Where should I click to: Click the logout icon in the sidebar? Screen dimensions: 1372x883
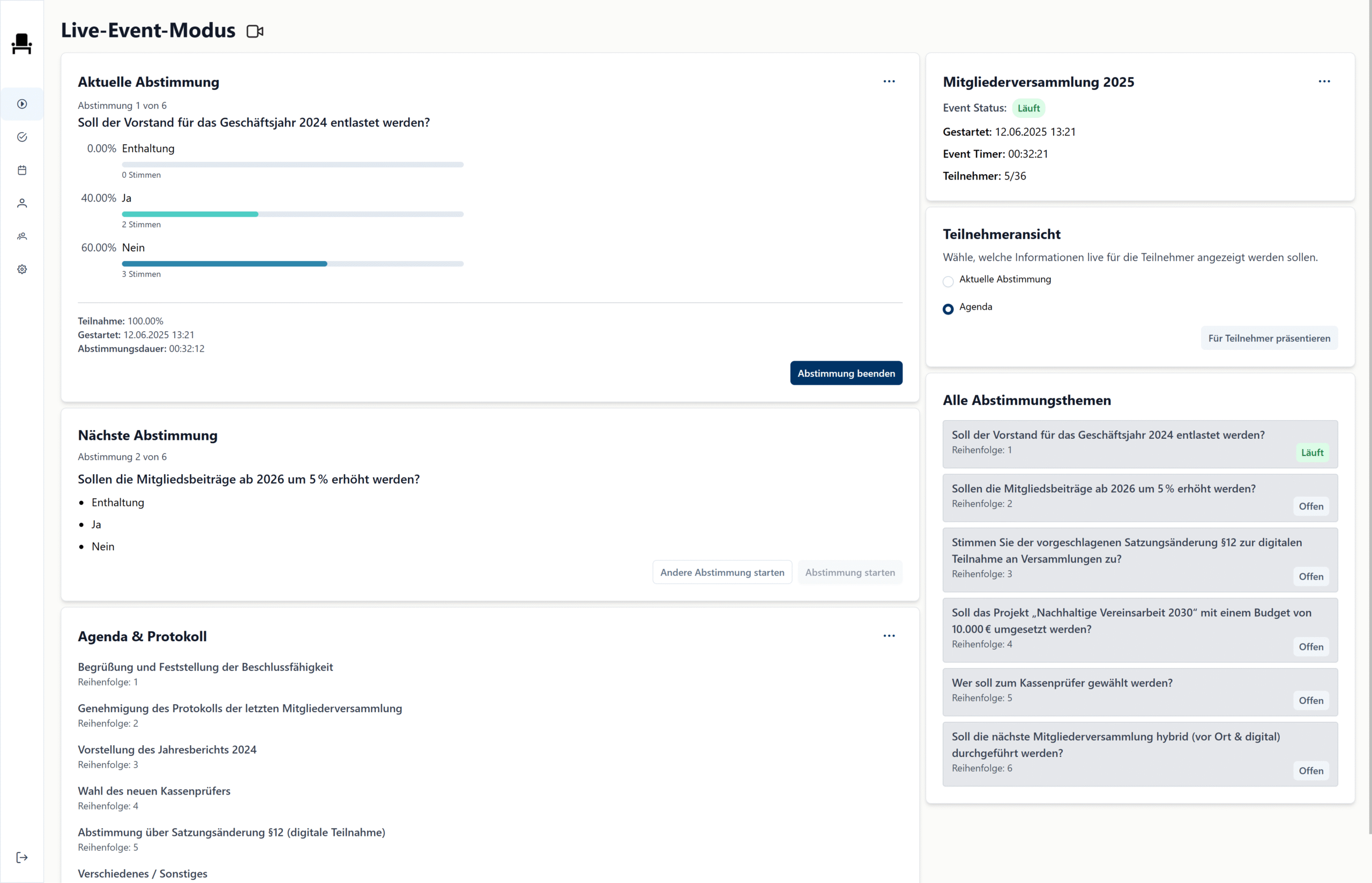22,858
